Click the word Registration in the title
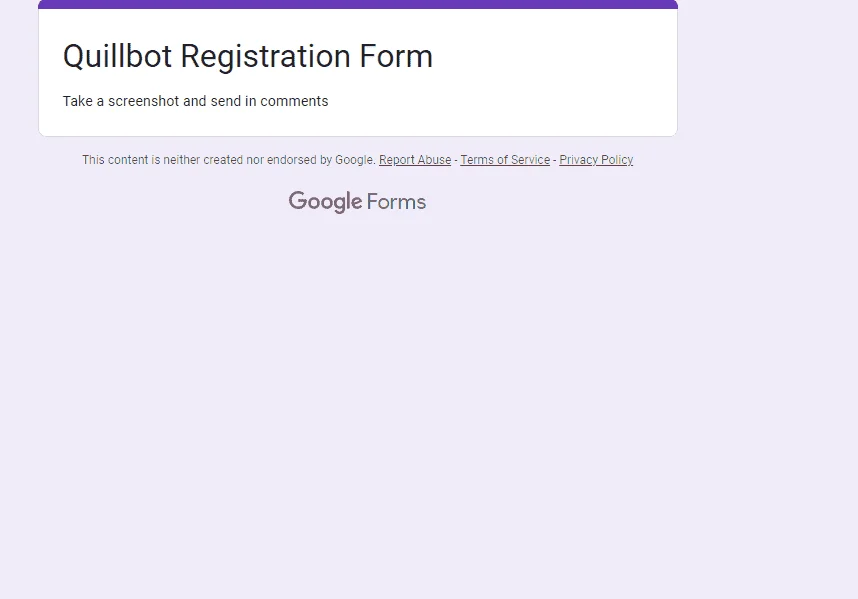Screen dimensions: 858x599 265,57
